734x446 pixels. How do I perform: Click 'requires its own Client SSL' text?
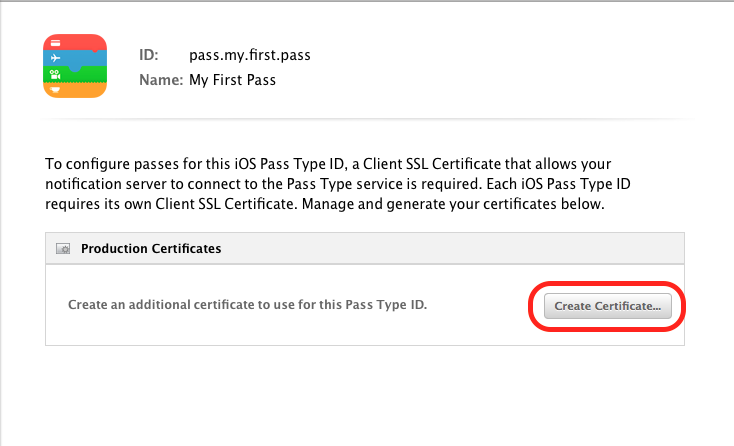(133, 205)
